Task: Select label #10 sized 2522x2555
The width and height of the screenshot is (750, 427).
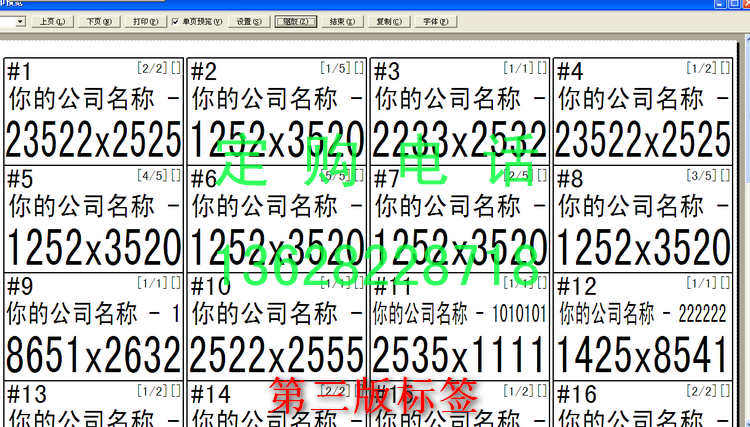Action: [276, 325]
